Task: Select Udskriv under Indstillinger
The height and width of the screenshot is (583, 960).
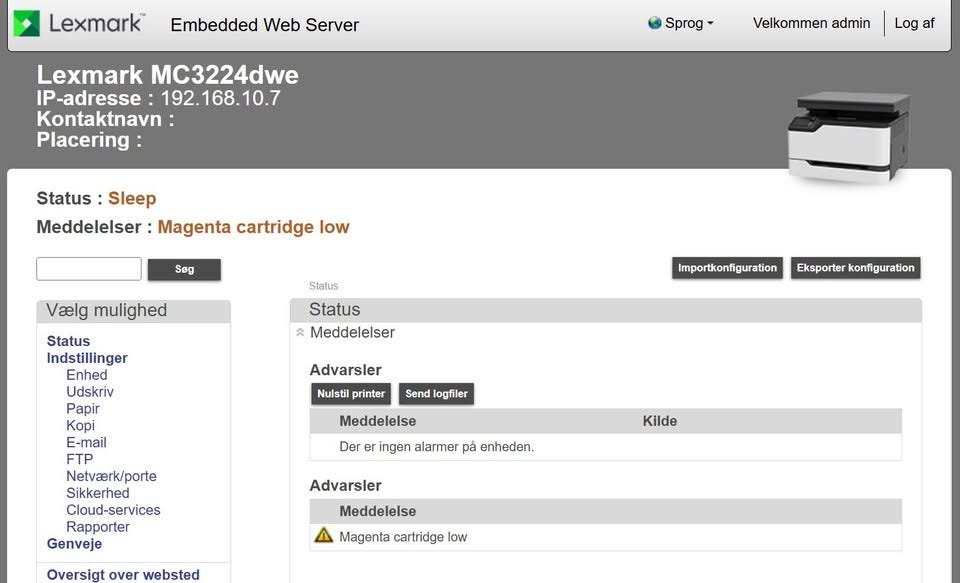Action: (90, 391)
